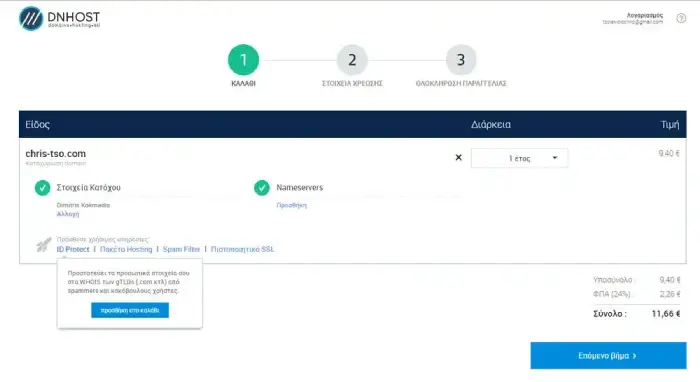Click the Σύνολο total 11,66 € value
Screen dimensions: 700x382
pos(666,314)
